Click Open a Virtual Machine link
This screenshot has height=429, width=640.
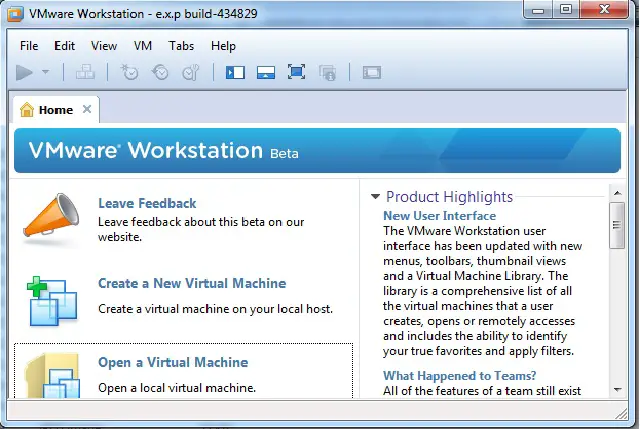tap(173, 362)
